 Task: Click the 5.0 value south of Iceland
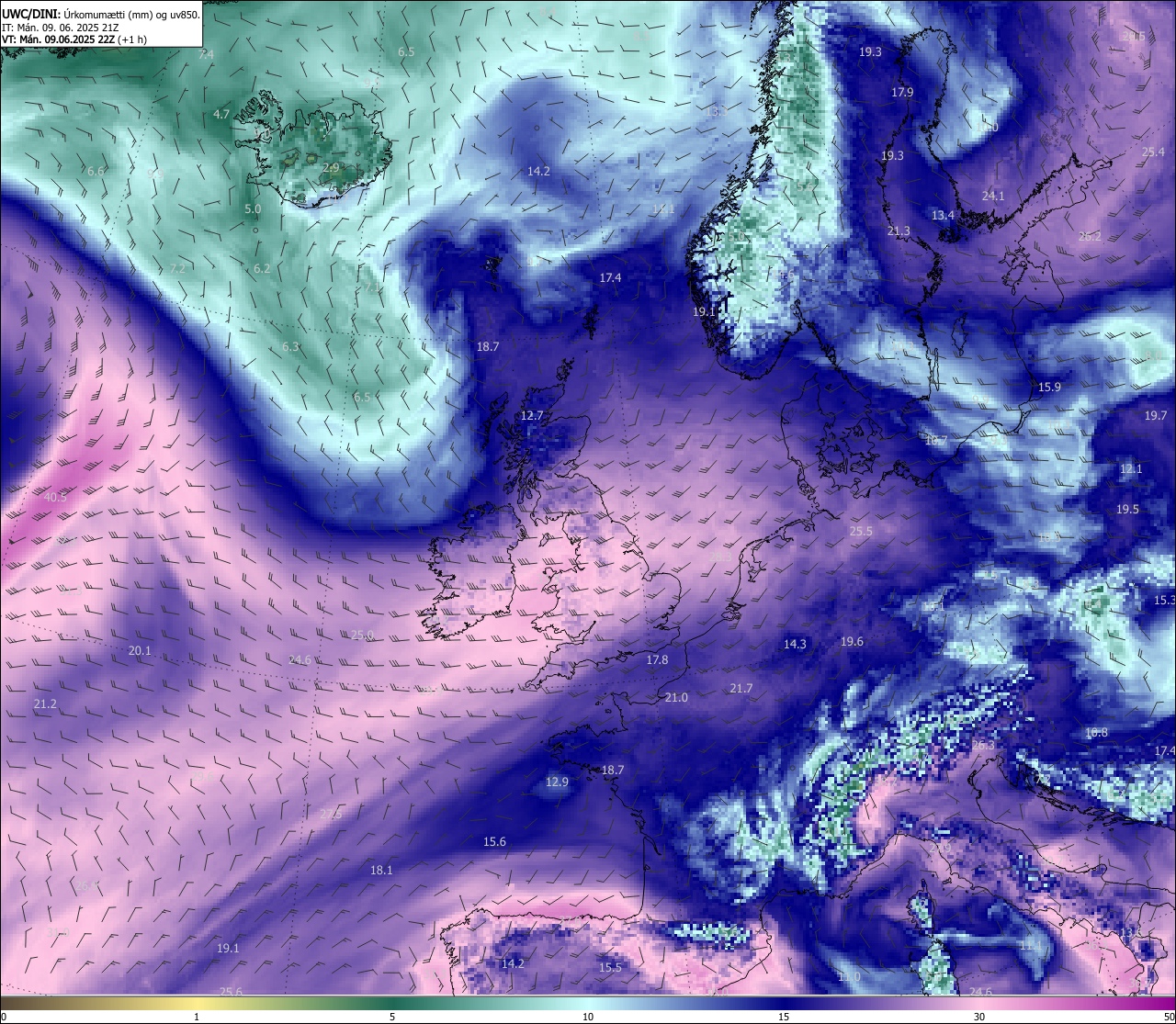tap(253, 209)
